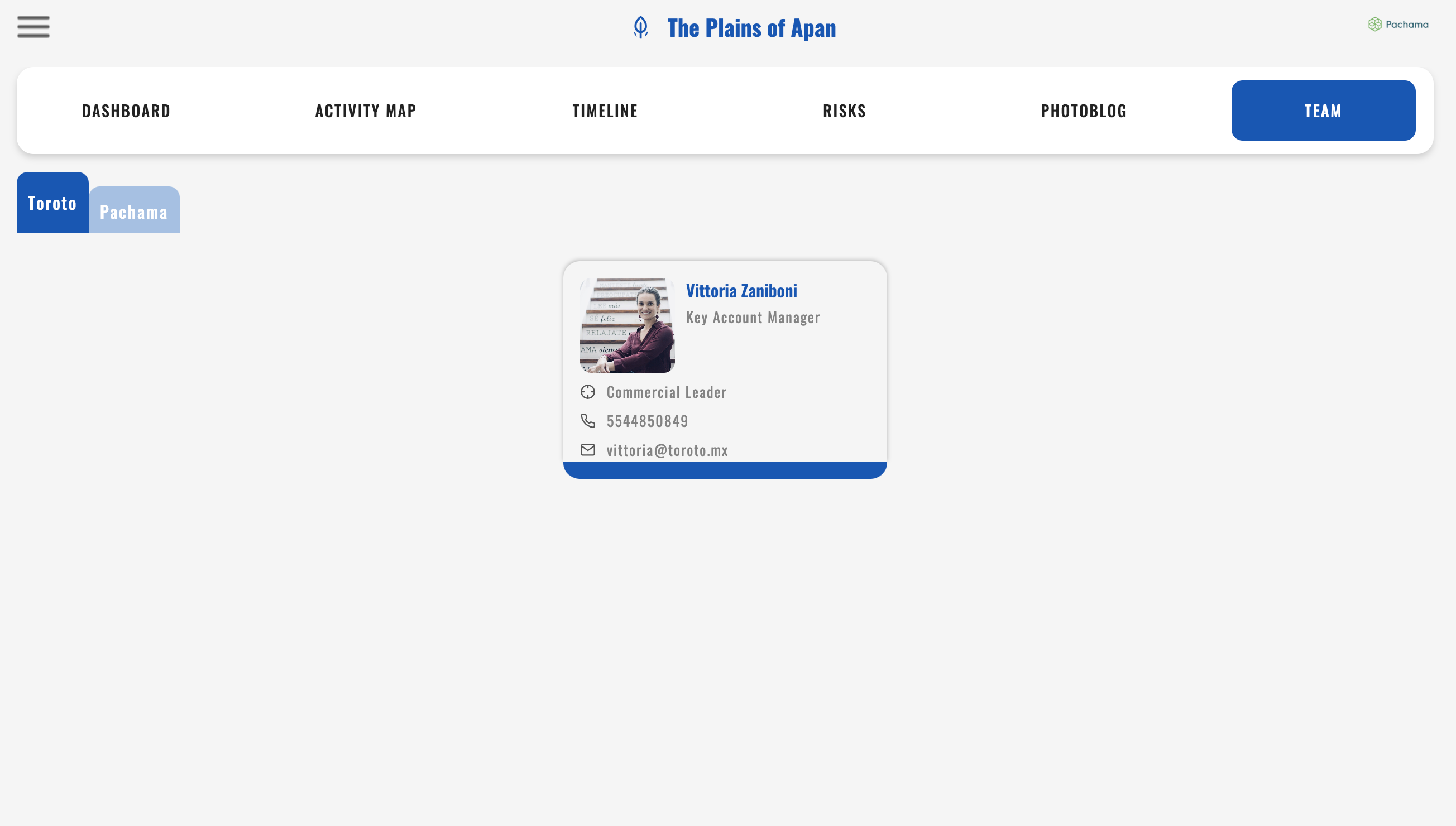Screen dimensions: 1456x826
Task: Click Vittoria Zaniboni's profile photo
Action: 627,325
